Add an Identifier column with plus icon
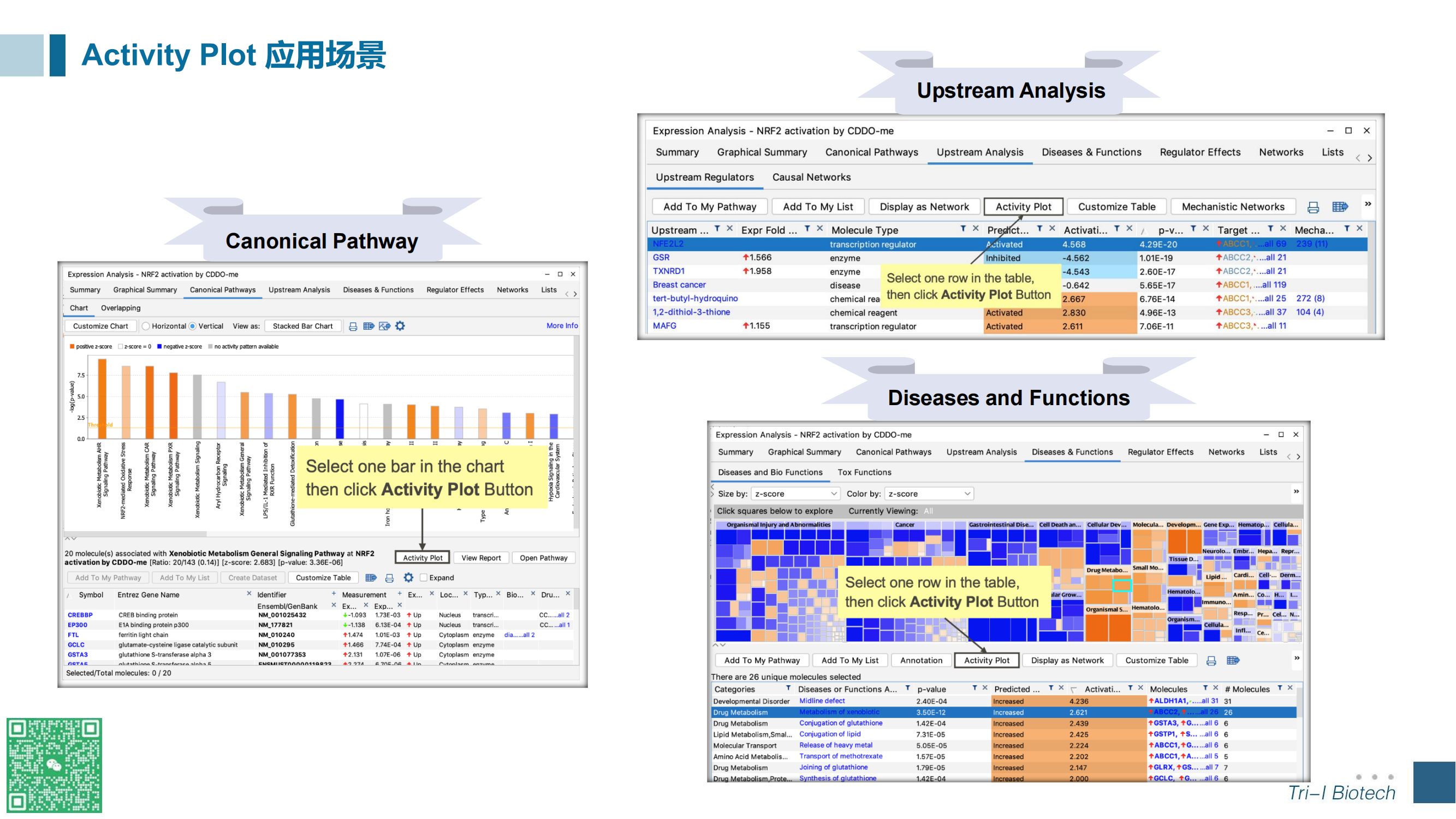The height and width of the screenshot is (819, 1456). click(x=334, y=594)
